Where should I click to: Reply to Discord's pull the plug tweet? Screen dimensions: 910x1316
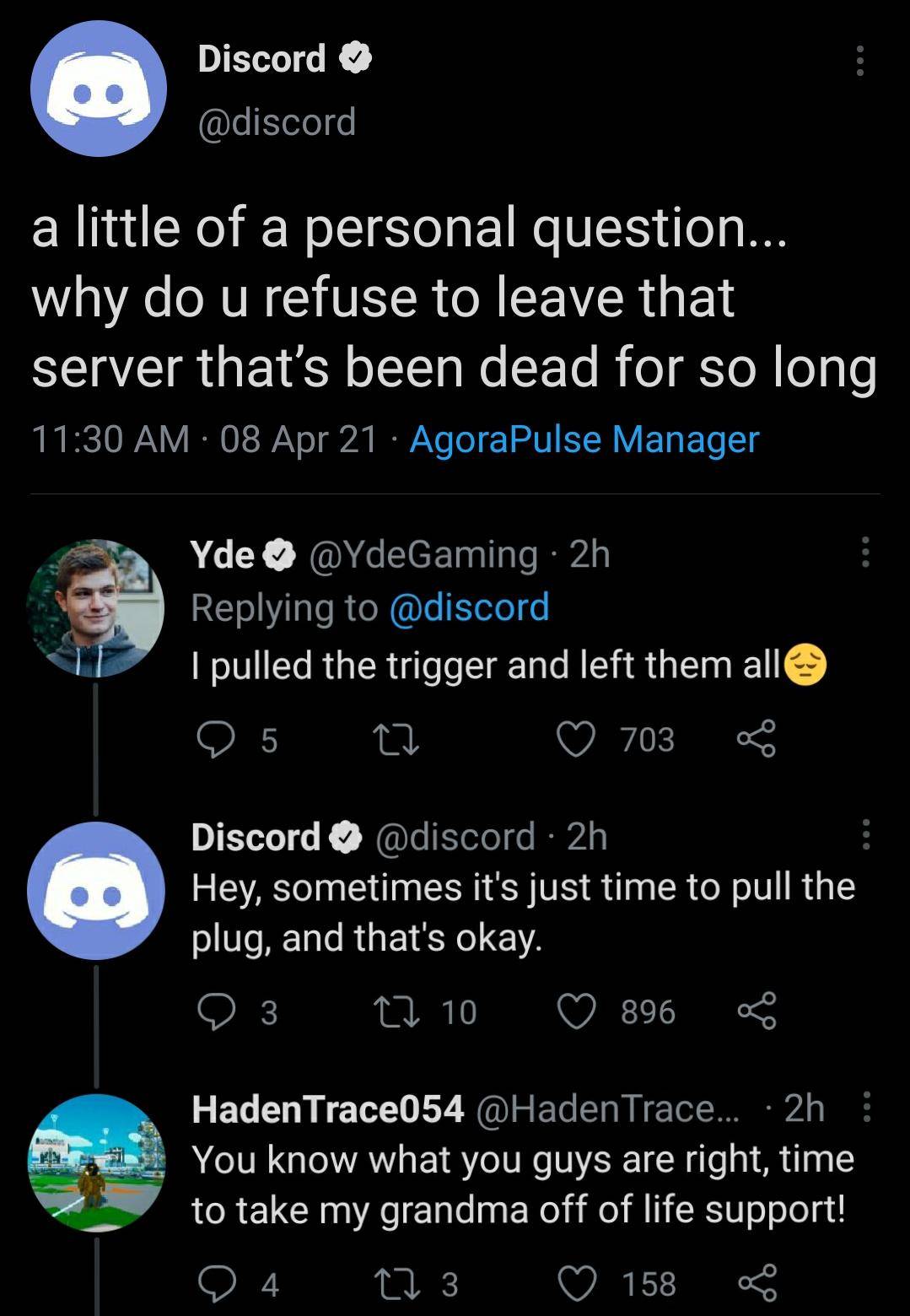216,1011
